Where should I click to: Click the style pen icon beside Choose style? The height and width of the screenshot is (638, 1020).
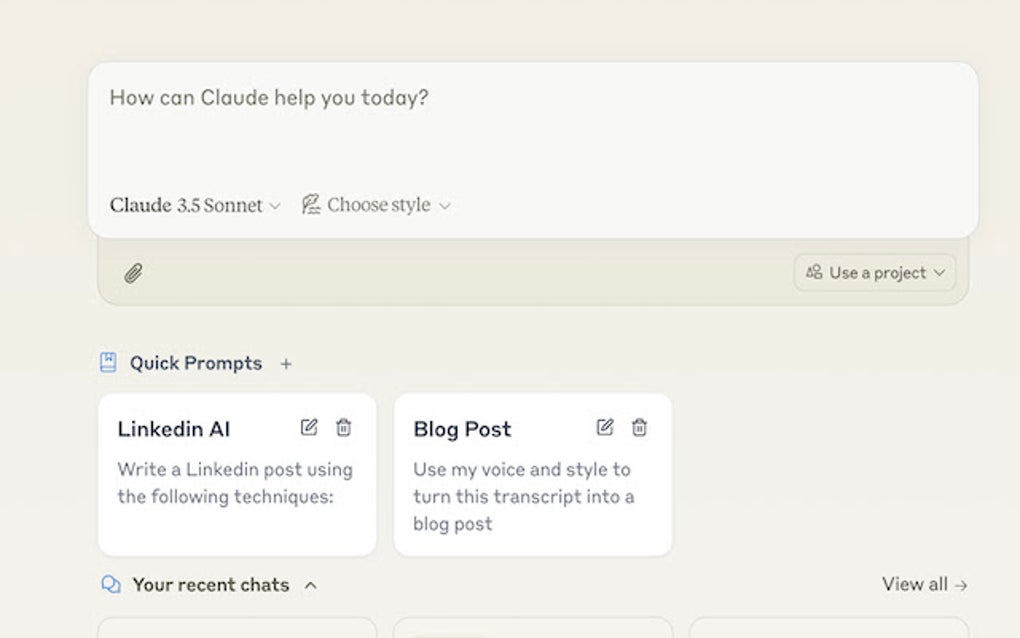(313, 204)
